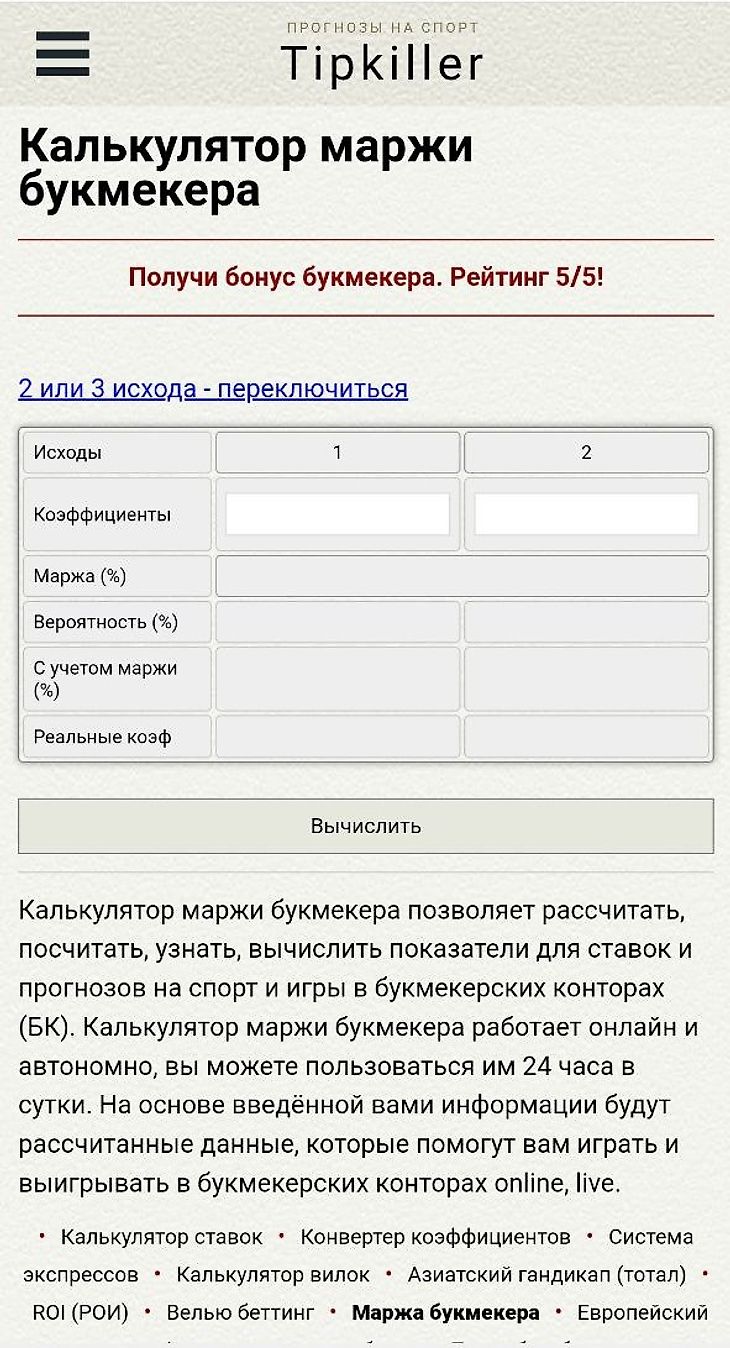Select the Реальные коэф result for outcome 1
The height and width of the screenshot is (1348, 730).
click(x=338, y=737)
